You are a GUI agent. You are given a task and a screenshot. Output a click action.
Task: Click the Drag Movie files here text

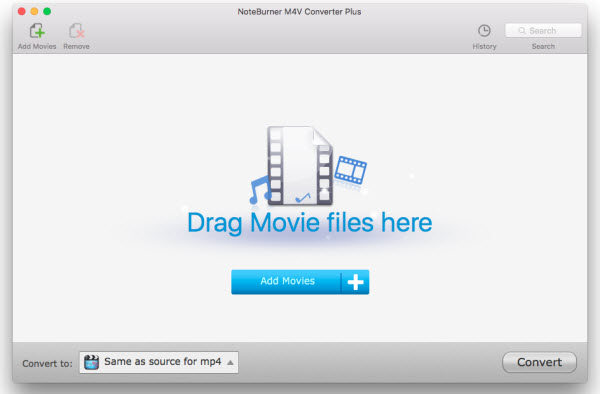coord(310,223)
